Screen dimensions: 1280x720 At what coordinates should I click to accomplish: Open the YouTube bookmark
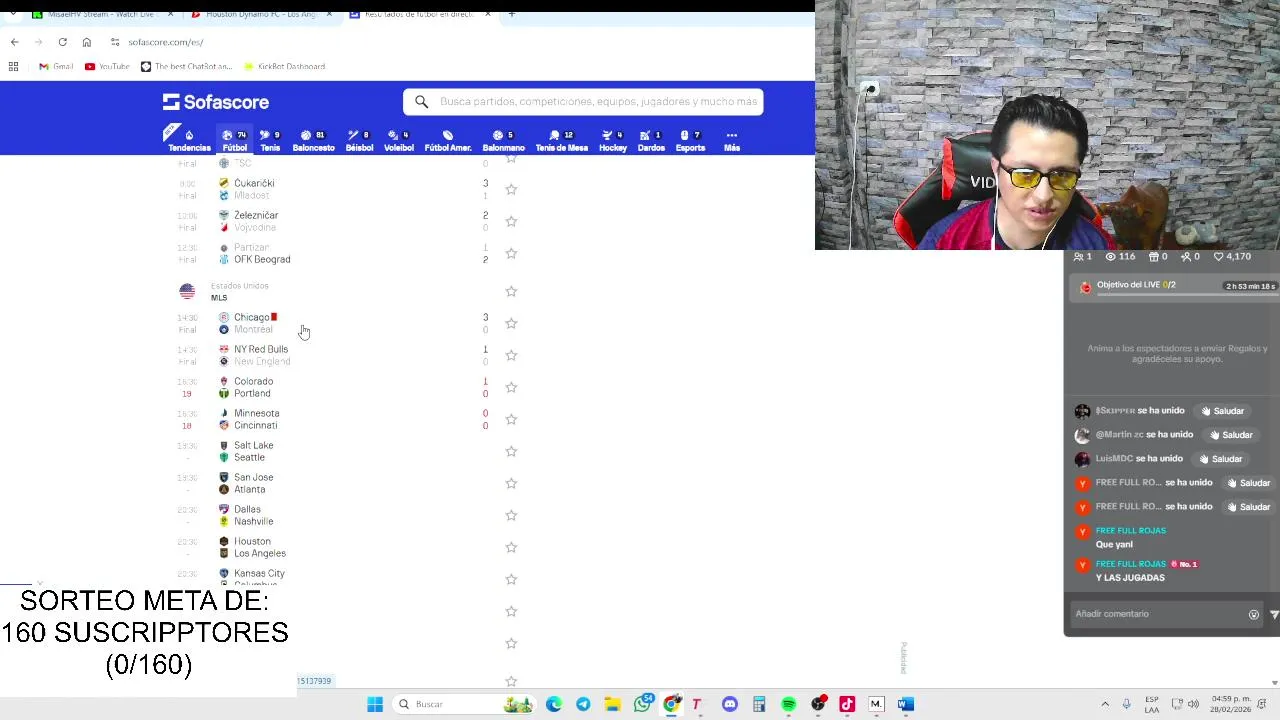(107, 66)
